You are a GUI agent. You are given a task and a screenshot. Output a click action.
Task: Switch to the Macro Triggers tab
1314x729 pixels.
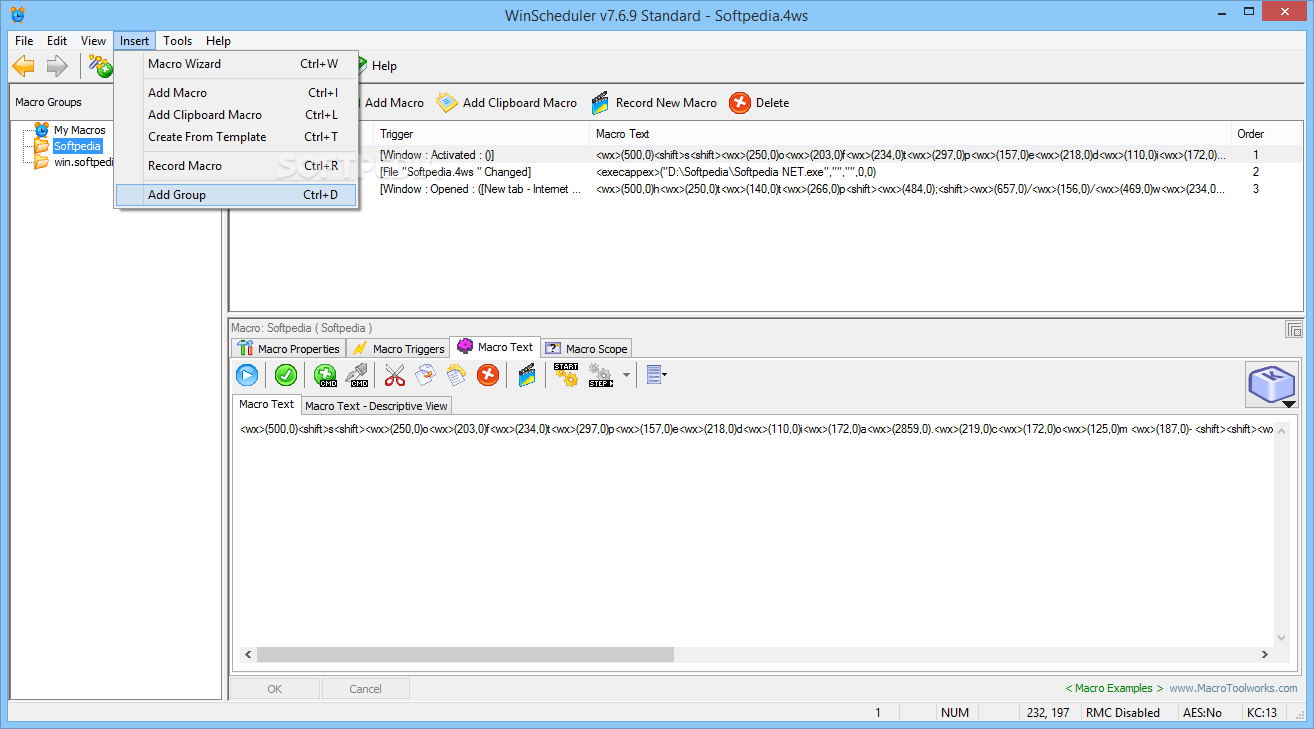click(398, 348)
